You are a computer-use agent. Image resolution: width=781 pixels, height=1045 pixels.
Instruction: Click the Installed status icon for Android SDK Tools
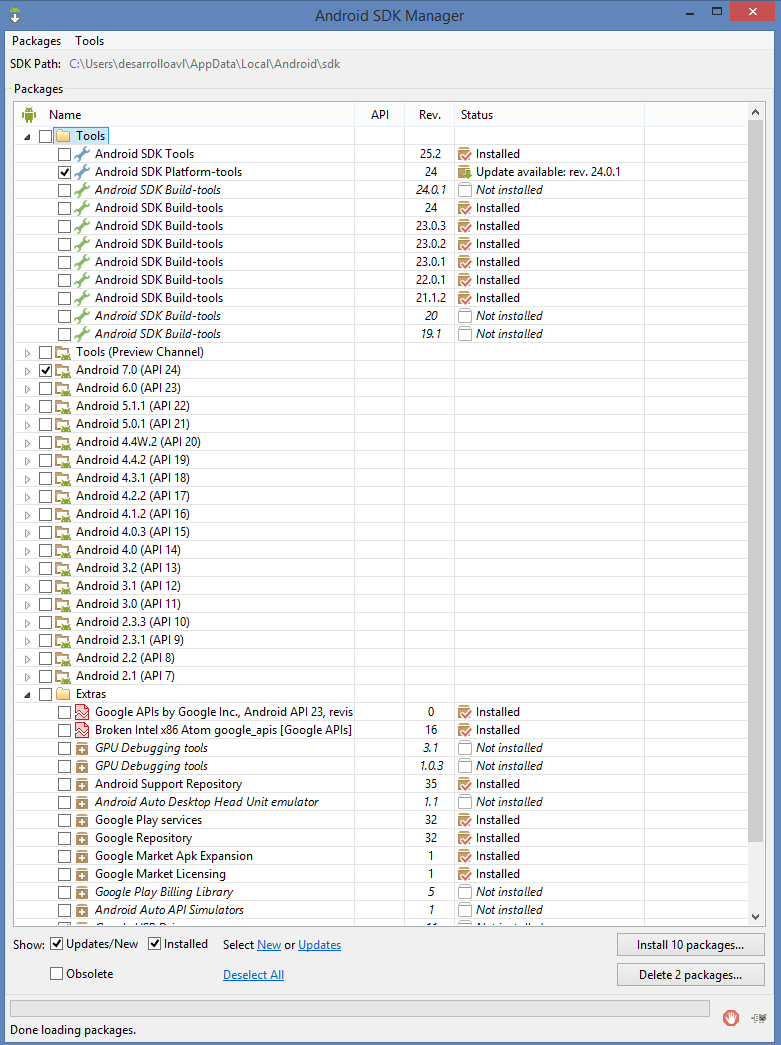465,154
